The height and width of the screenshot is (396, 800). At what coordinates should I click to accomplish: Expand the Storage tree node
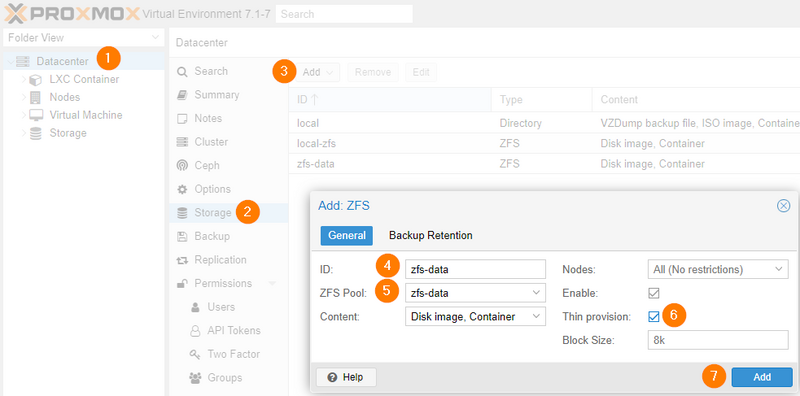tap(24, 133)
